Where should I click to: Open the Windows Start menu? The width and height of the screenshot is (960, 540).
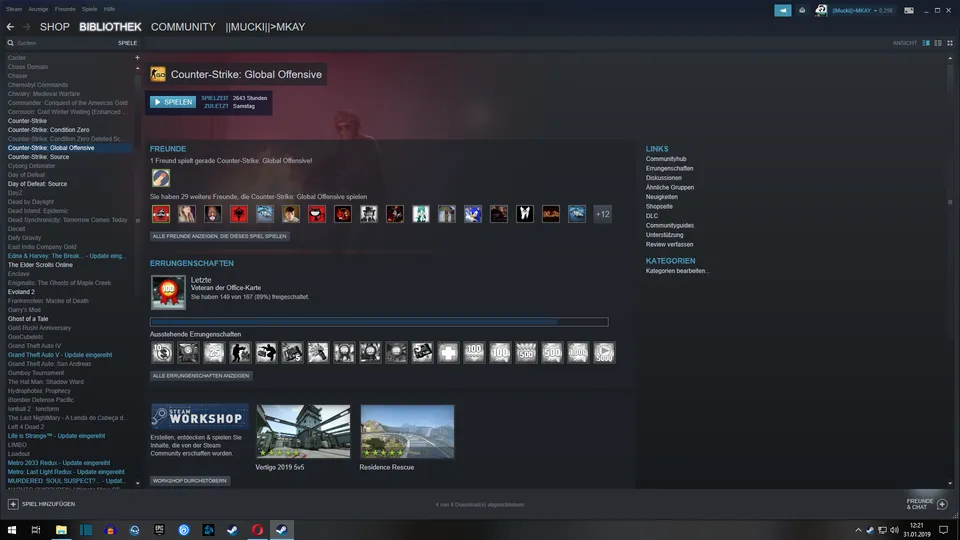click(12, 530)
